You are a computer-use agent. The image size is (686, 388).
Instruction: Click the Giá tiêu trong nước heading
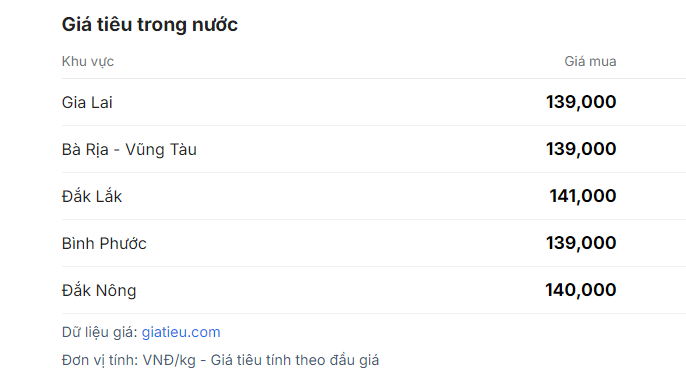[x=150, y=24]
